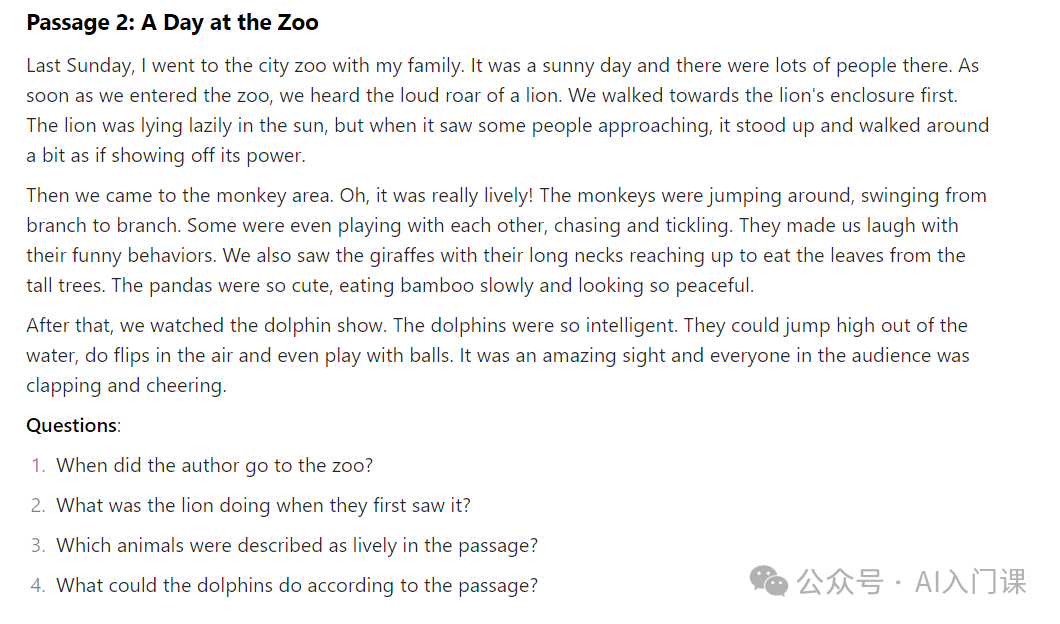Click the sentence starting 'The lion was lying lazily'
Screen dimensions: 1060x624
coord(508,140)
